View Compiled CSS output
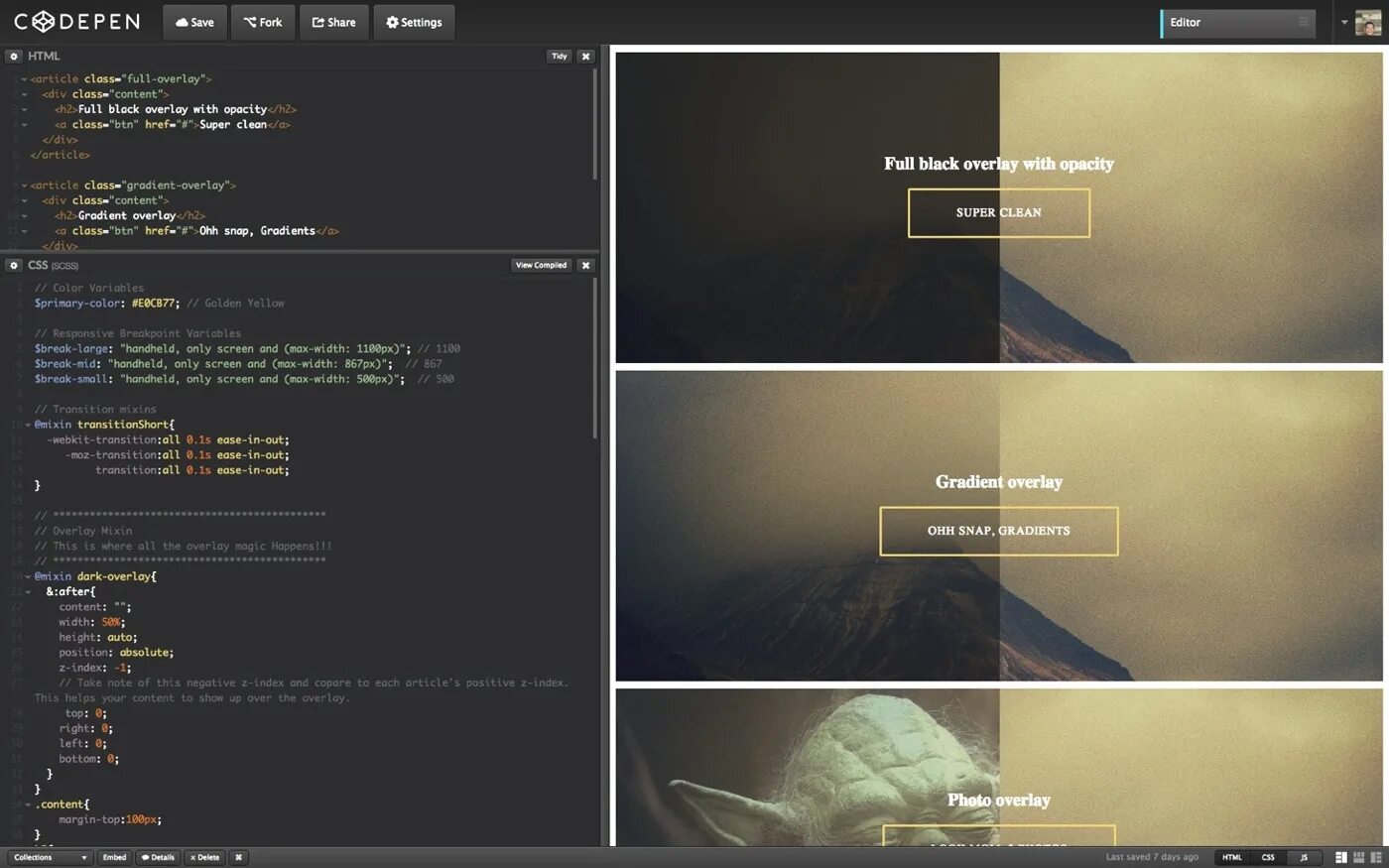 coord(541,265)
